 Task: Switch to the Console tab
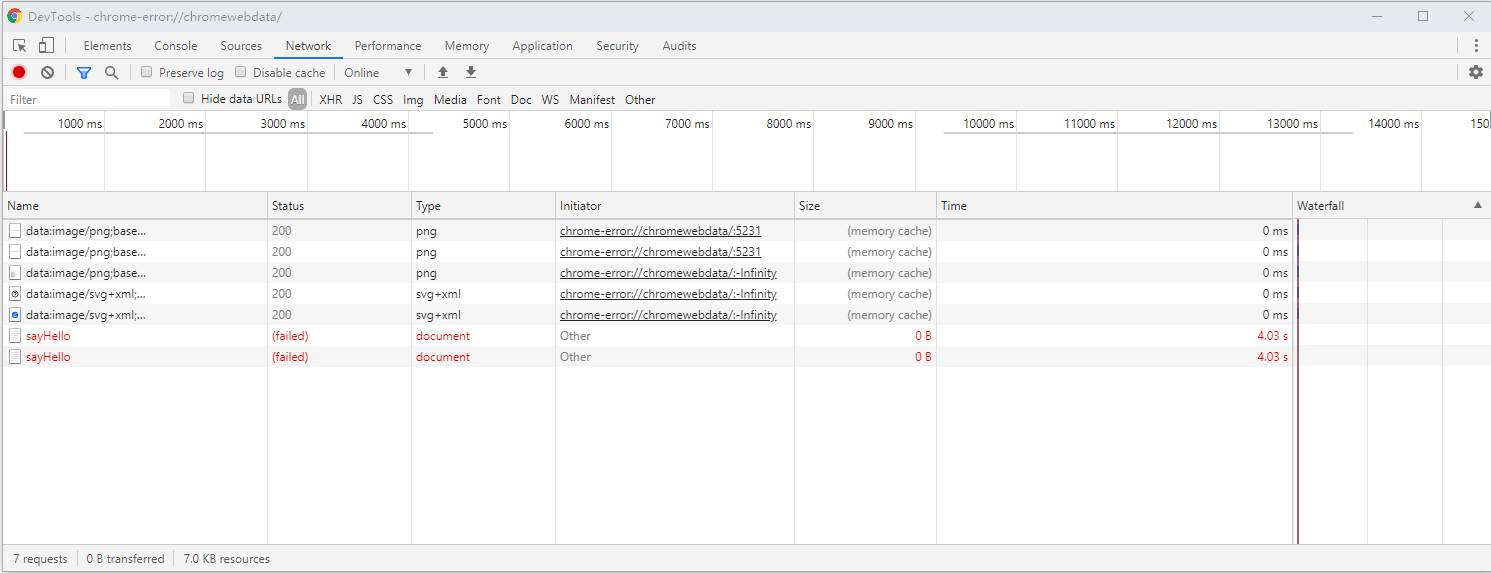(x=176, y=46)
